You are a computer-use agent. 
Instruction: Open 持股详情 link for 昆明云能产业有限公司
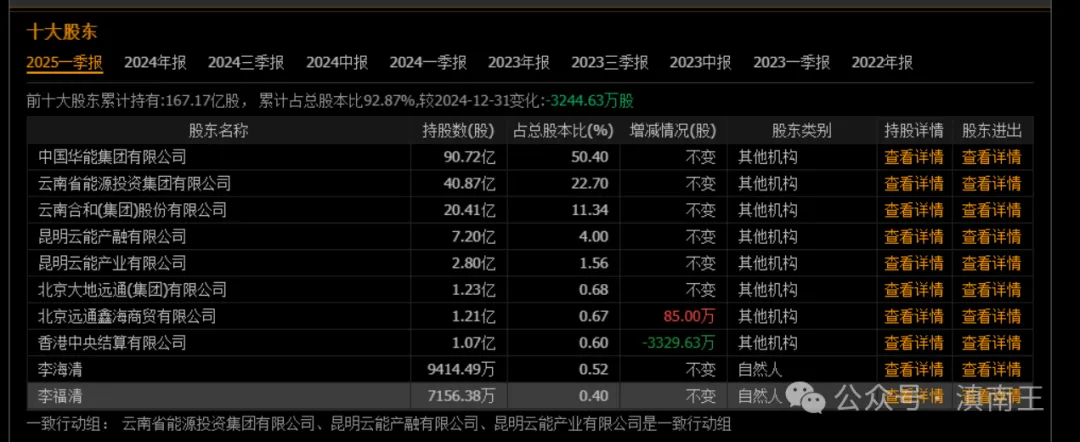click(913, 263)
